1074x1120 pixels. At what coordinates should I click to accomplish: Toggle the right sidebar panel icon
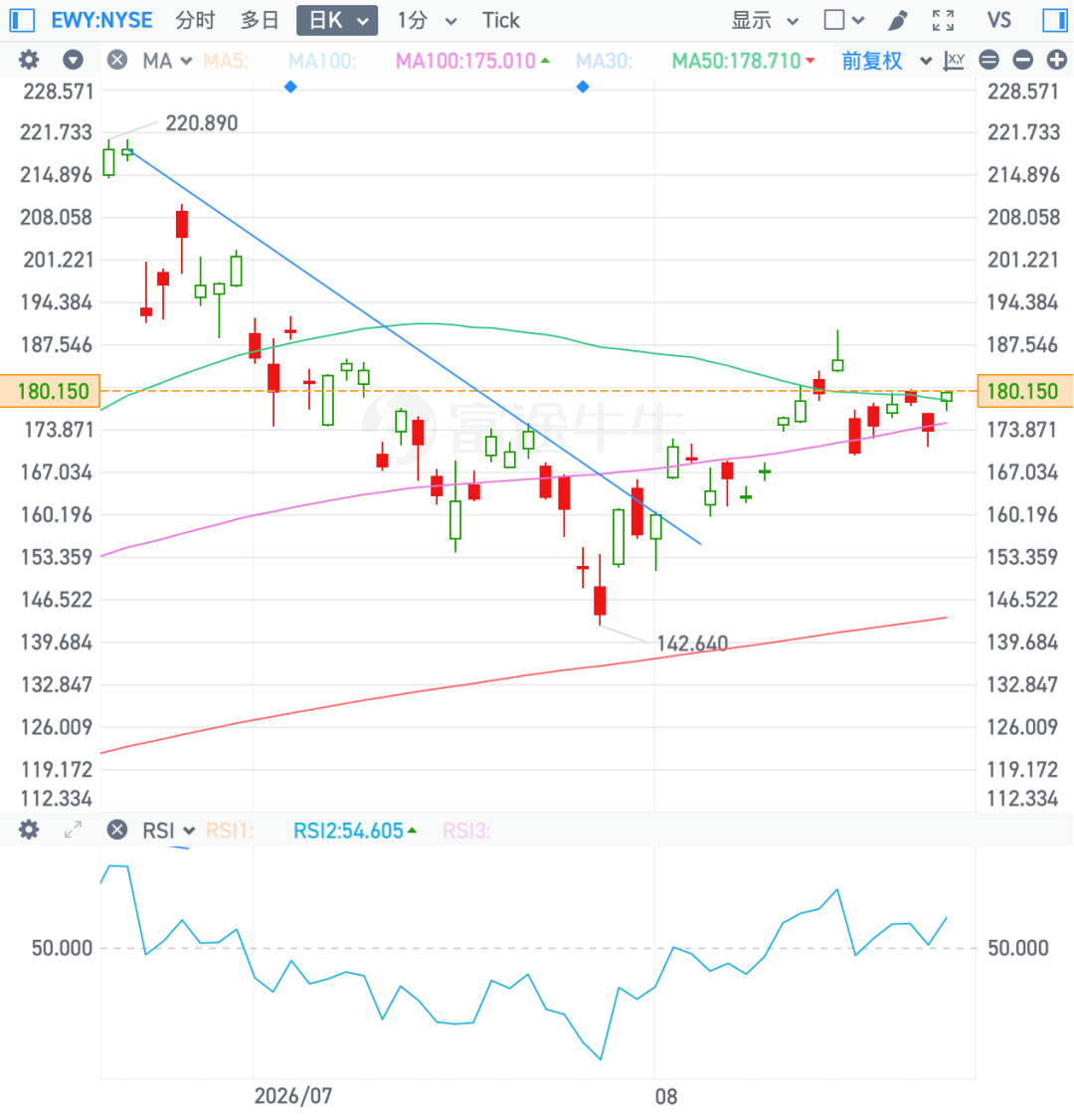(x=1053, y=20)
